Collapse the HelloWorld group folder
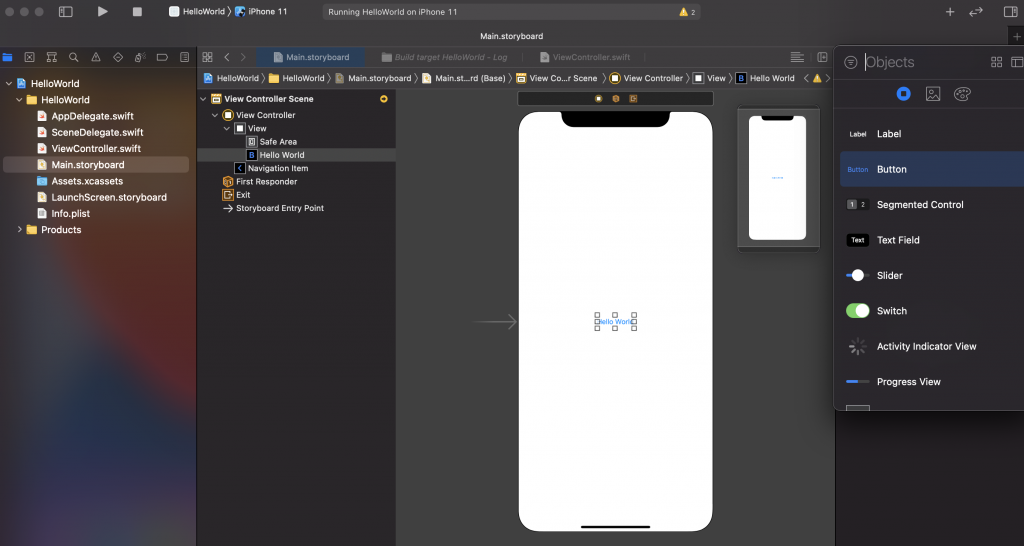The width and height of the screenshot is (1024, 546). coord(20,100)
